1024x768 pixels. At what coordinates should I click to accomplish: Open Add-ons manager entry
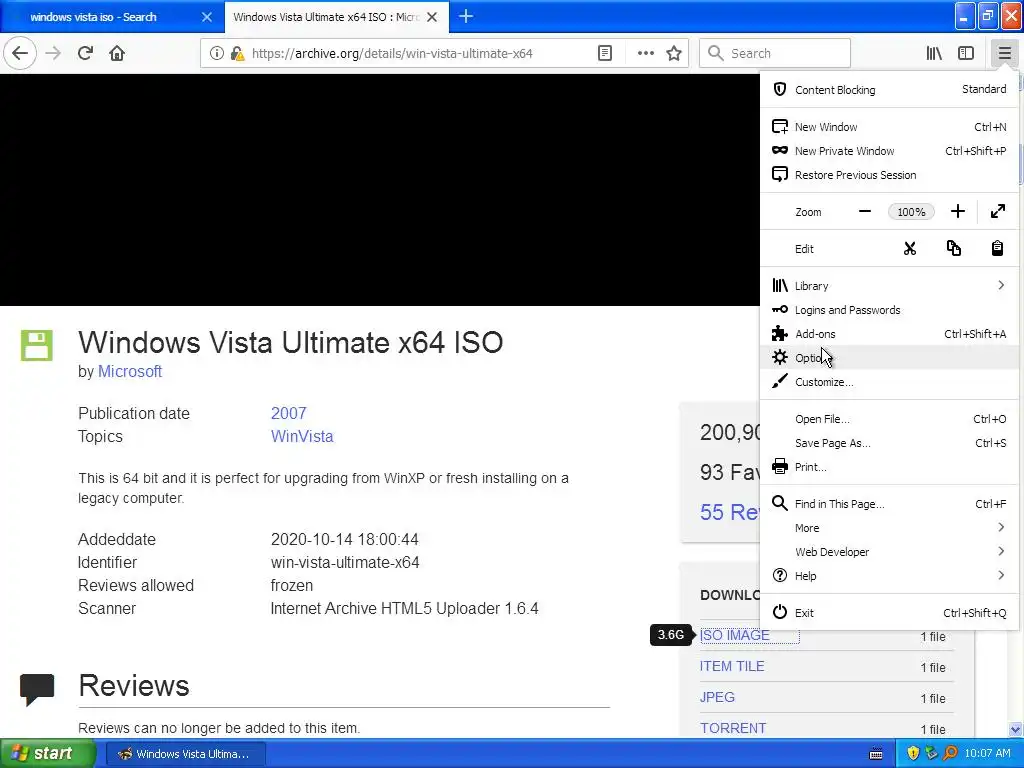[889, 334]
